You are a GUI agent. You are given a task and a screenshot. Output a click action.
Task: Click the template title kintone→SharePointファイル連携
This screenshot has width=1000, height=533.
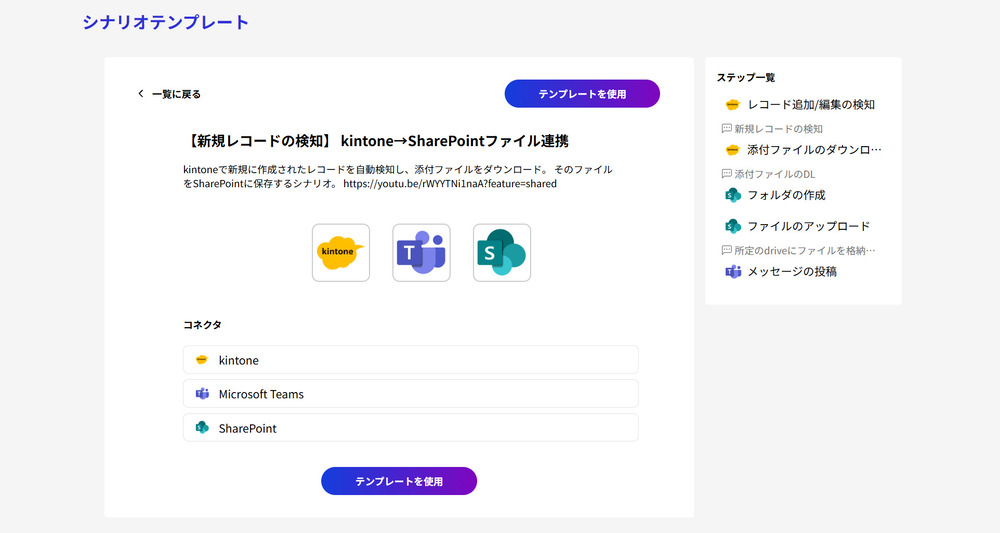(x=455, y=141)
